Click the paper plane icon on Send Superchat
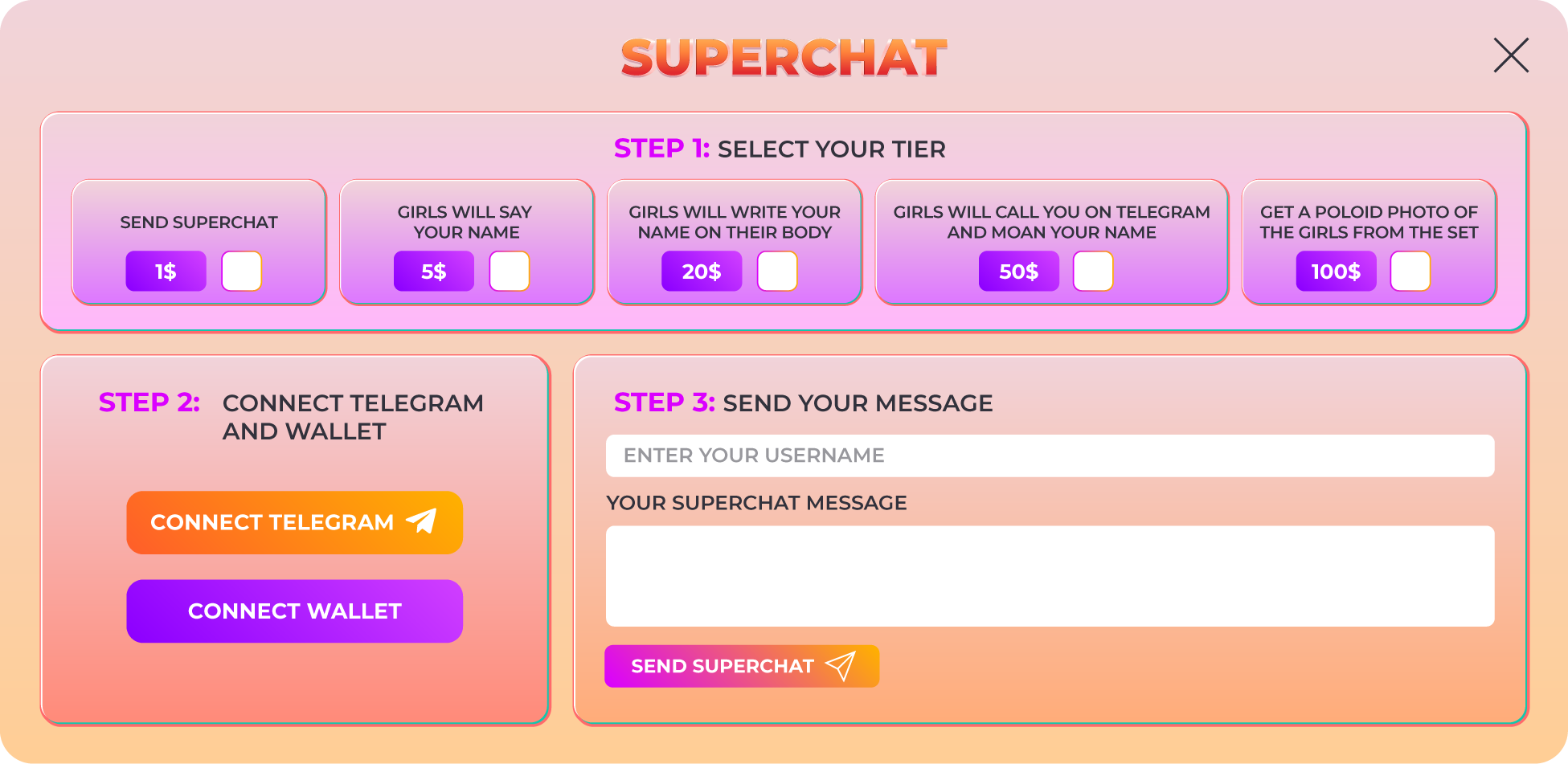The width and height of the screenshot is (1568, 764). (841, 665)
